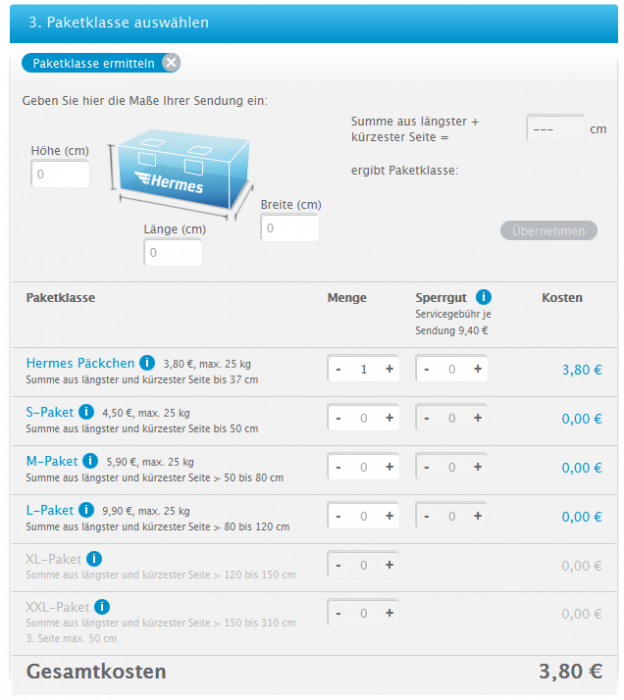Click the Breite (cm) input field
This screenshot has height=700, width=624.
tap(290, 228)
